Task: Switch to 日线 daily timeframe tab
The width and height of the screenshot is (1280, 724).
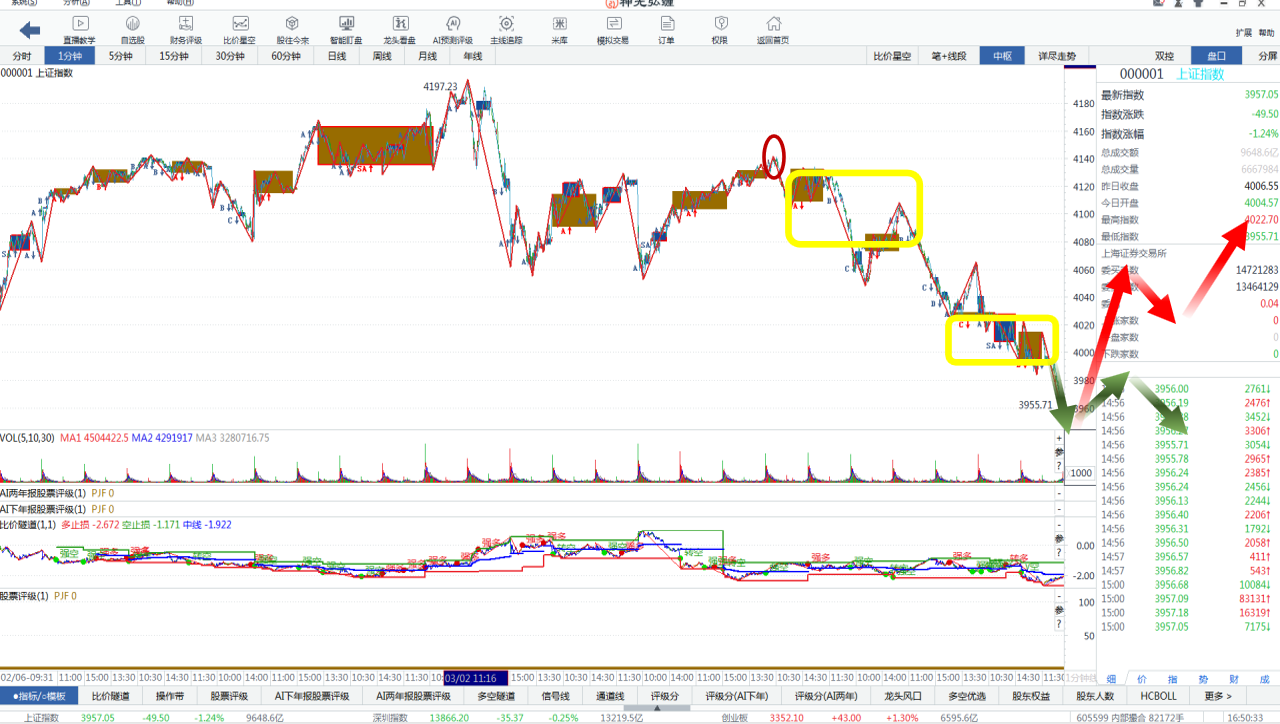Action: pos(337,56)
